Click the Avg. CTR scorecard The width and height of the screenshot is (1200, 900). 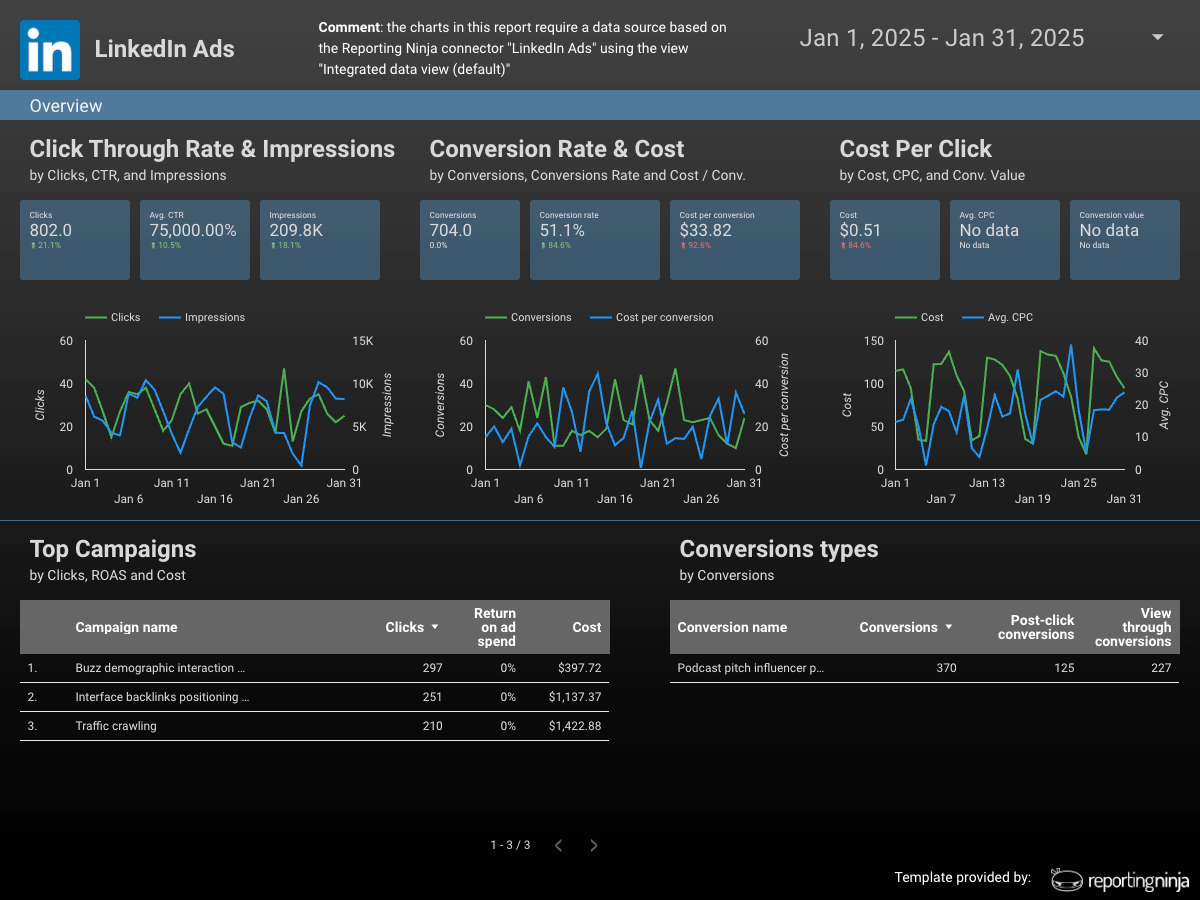click(x=195, y=240)
